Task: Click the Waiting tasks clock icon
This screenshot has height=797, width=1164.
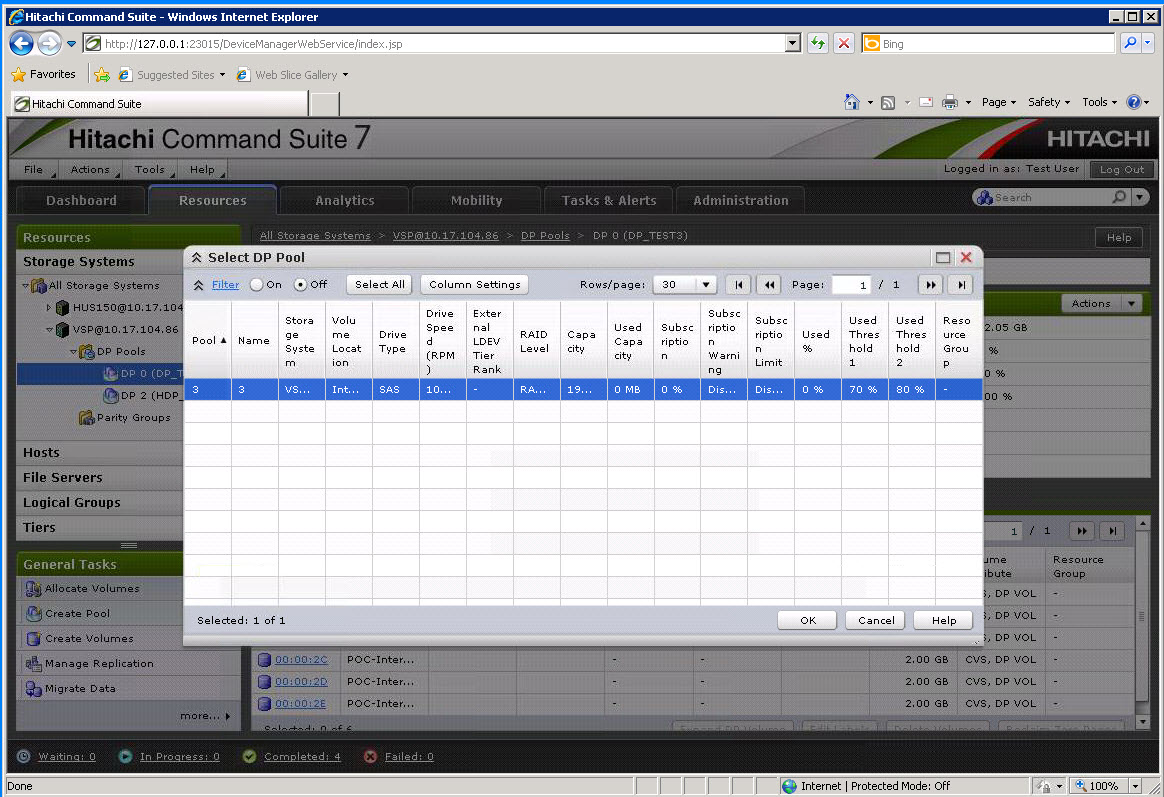Action: (24, 756)
